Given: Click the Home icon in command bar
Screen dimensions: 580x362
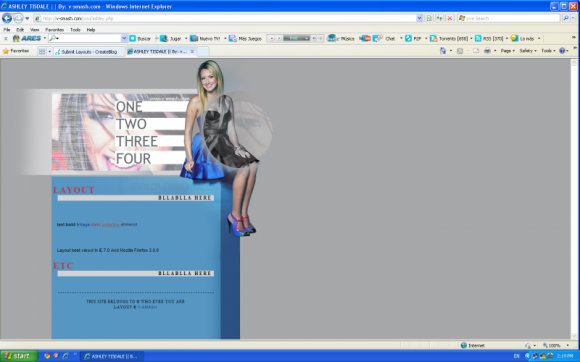Looking at the screenshot, I should [x=443, y=51].
